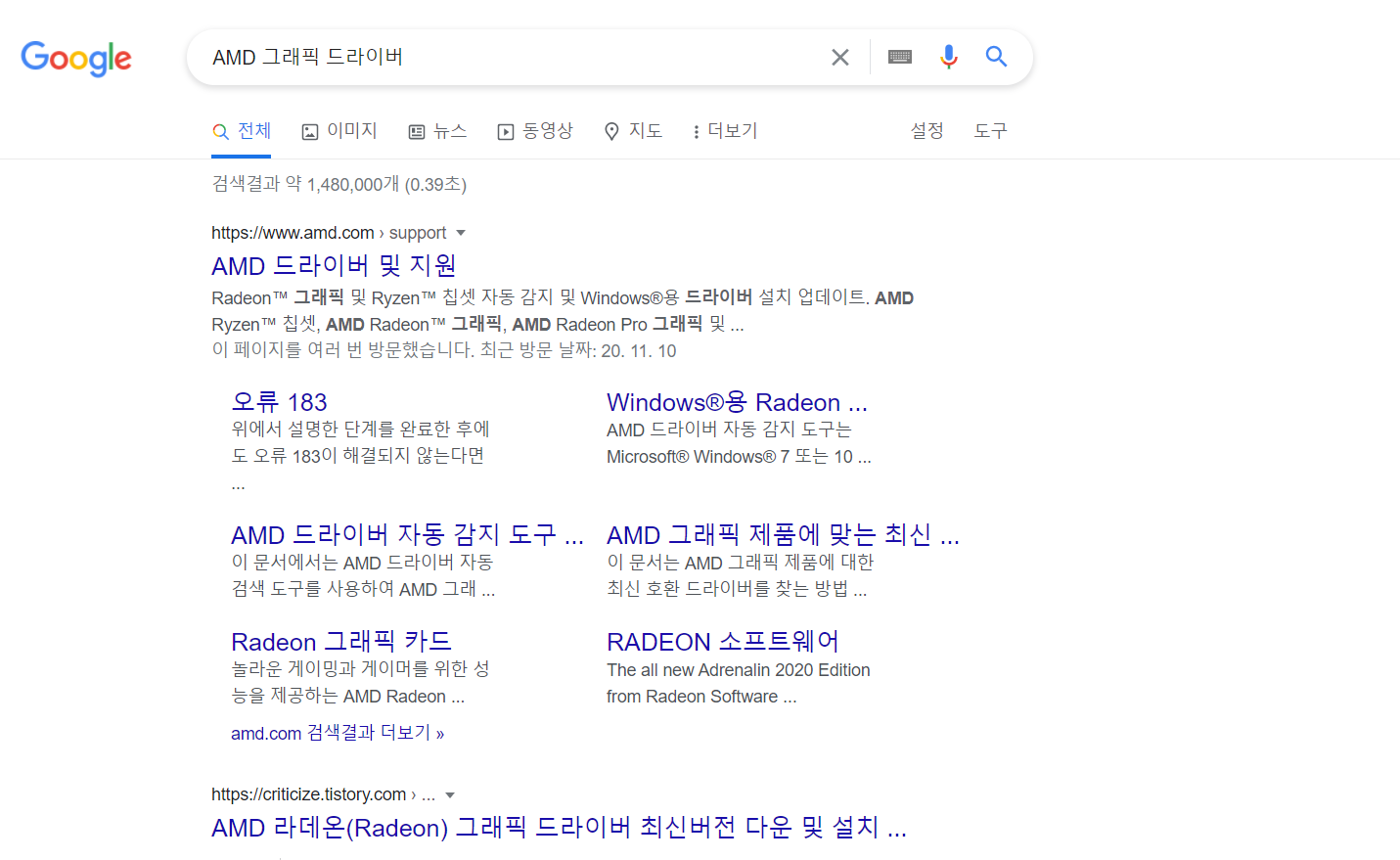1400x860 pixels.
Task: Open the AMD 드라이버 및 지원 result
Action: [x=334, y=266]
